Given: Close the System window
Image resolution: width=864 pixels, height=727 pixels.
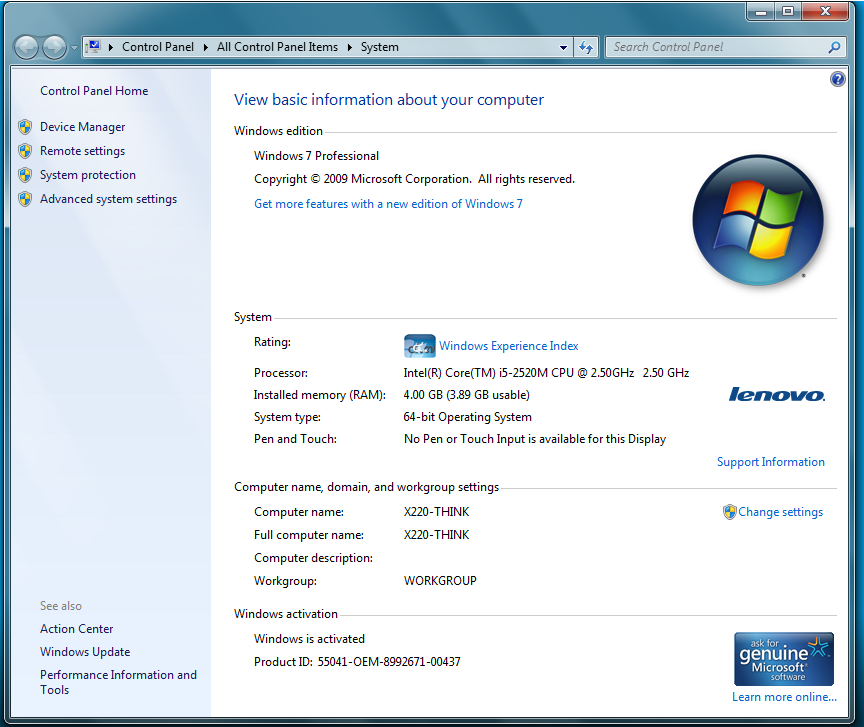Looking at the screenshot, I should [825, 11].
